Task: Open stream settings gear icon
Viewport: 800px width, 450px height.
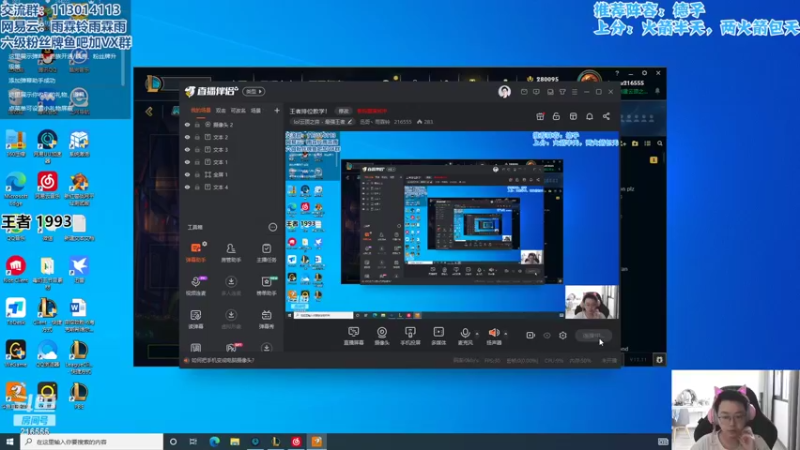Action: coord(563,335)
